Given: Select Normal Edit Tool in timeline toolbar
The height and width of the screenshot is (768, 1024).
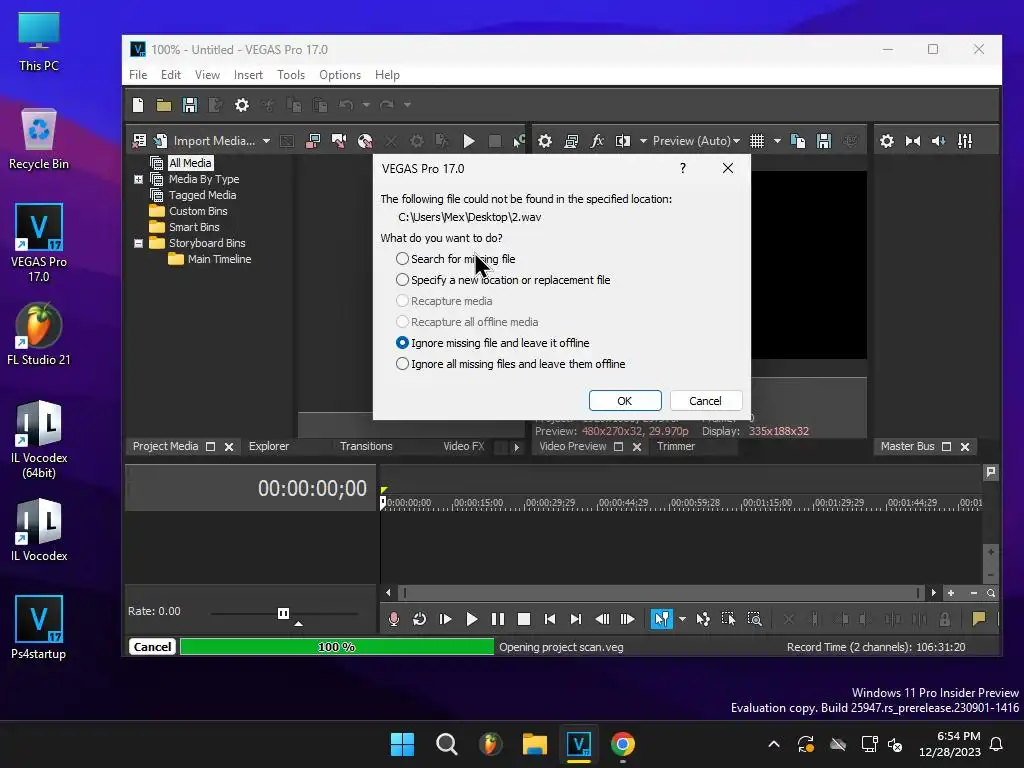Looking at the screenshot, I should 662,619.
